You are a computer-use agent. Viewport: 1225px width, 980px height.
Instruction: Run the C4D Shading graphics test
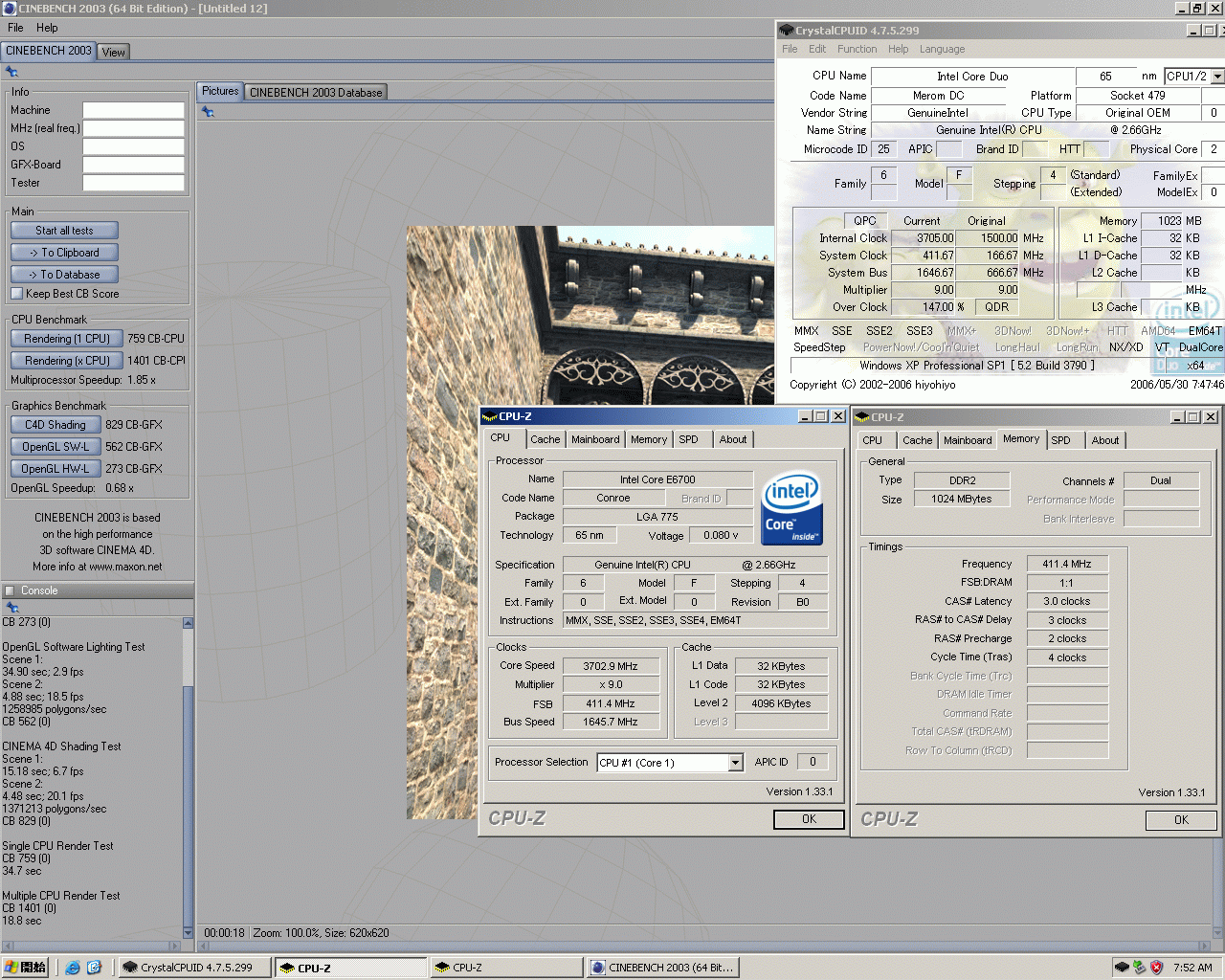click(56, 425)
